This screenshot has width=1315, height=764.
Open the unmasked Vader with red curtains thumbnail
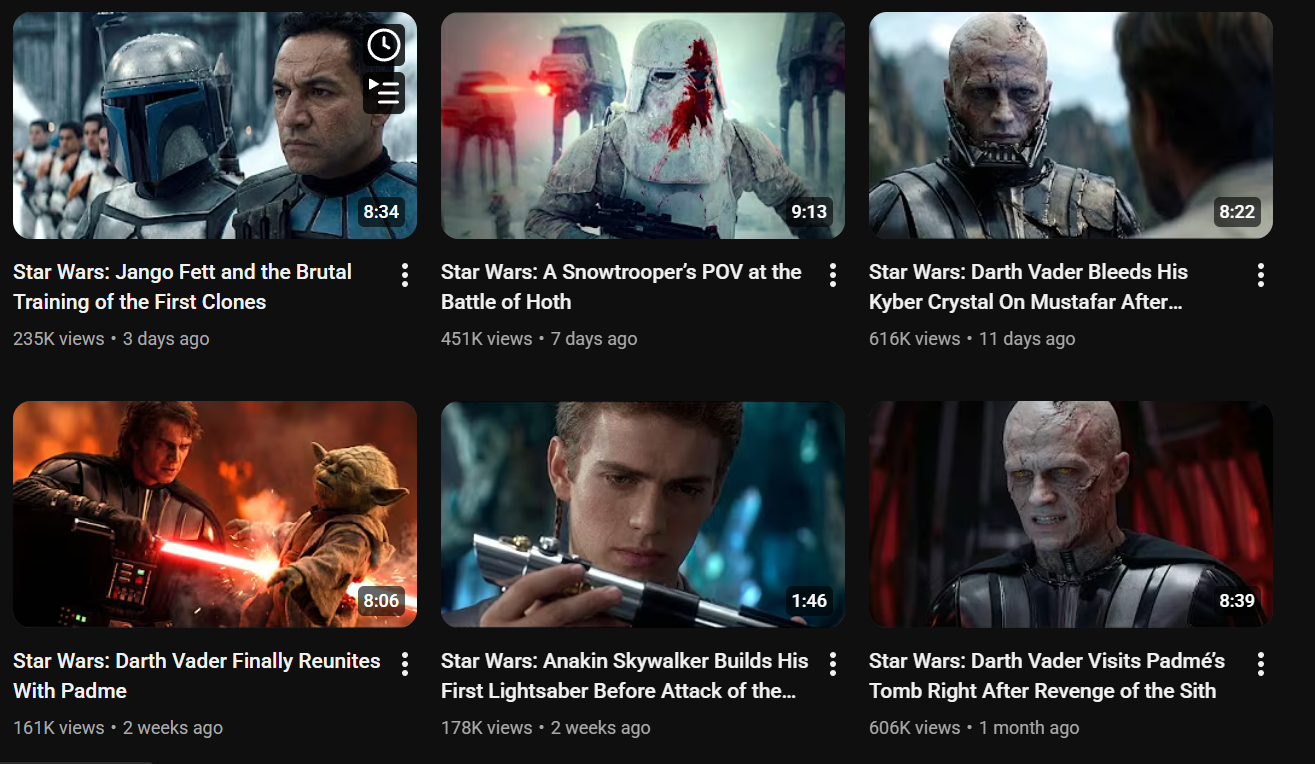(x=1071, y=514)
